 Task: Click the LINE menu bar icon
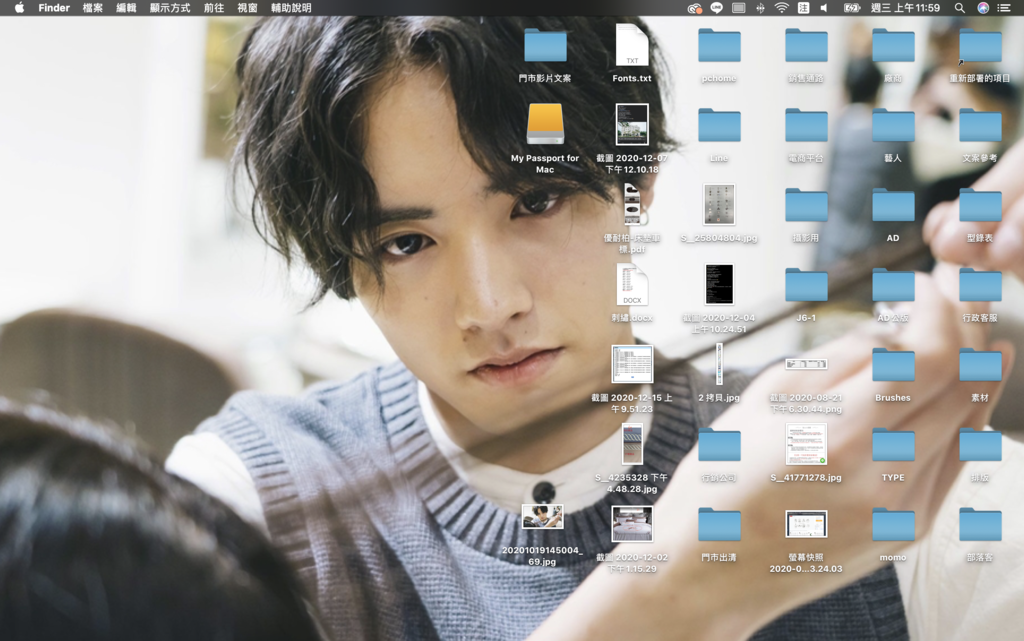(716, 8)
